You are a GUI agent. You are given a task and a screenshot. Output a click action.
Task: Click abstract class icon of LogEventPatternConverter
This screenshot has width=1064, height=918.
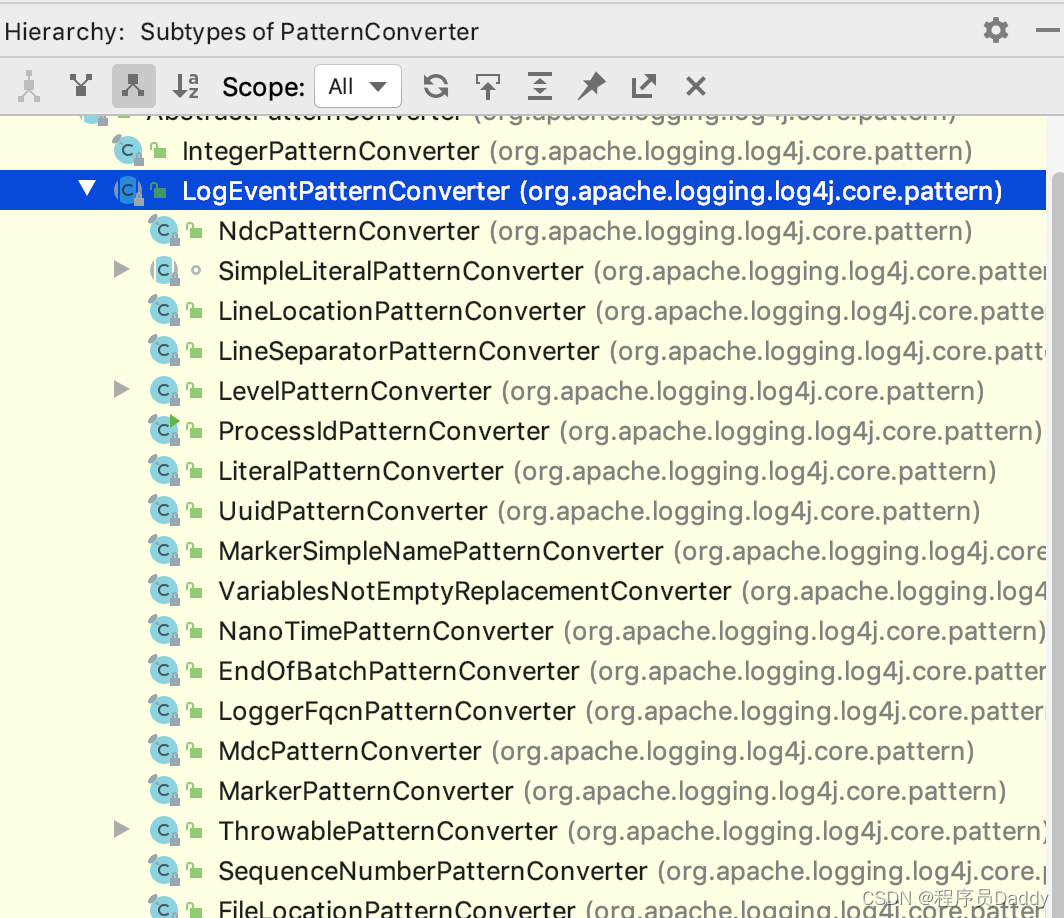click(x=128, y=191)
